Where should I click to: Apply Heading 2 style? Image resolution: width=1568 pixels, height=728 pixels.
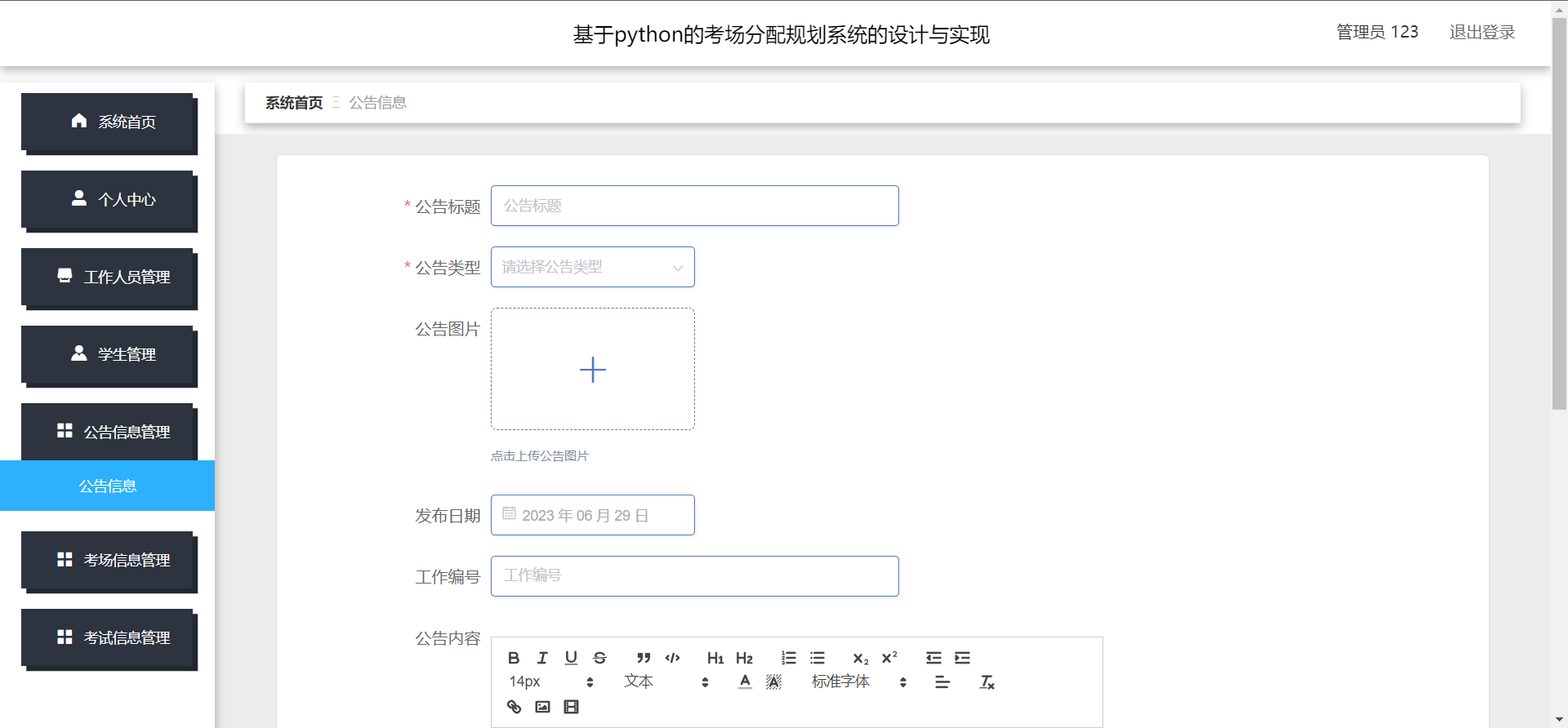[x=744, y=658]
